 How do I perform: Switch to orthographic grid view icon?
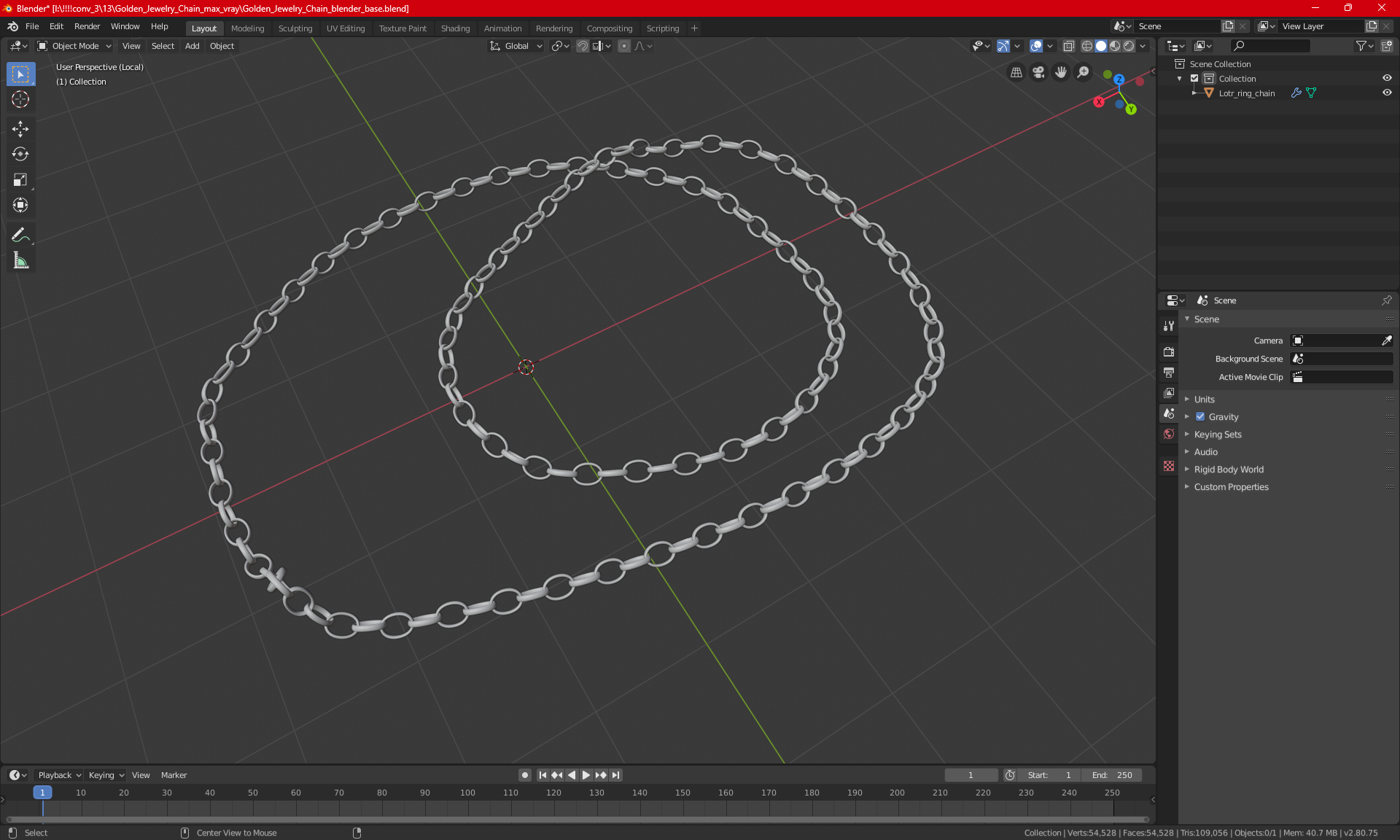(1016, 72)
